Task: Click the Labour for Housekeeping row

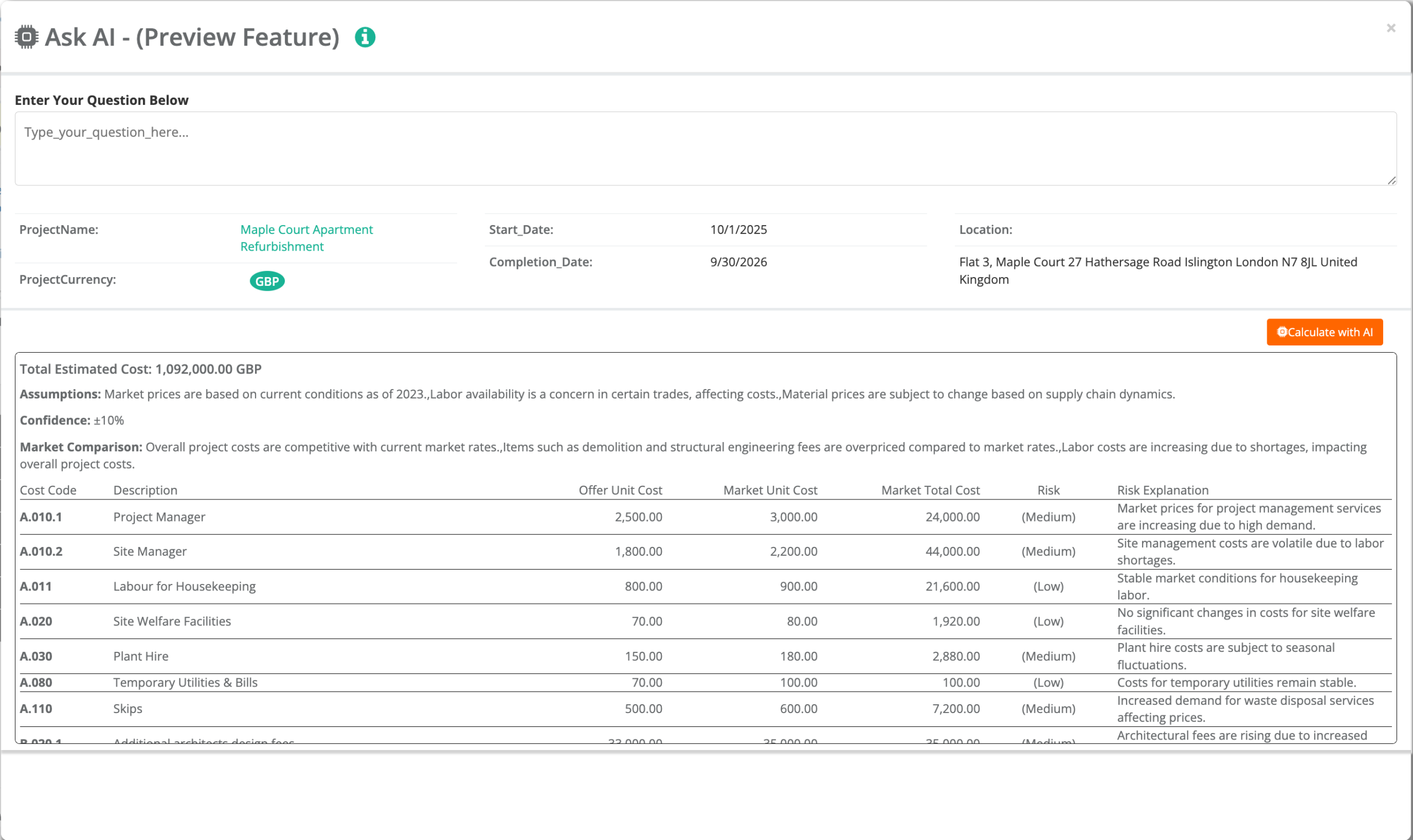Action: tap(184, 587)
